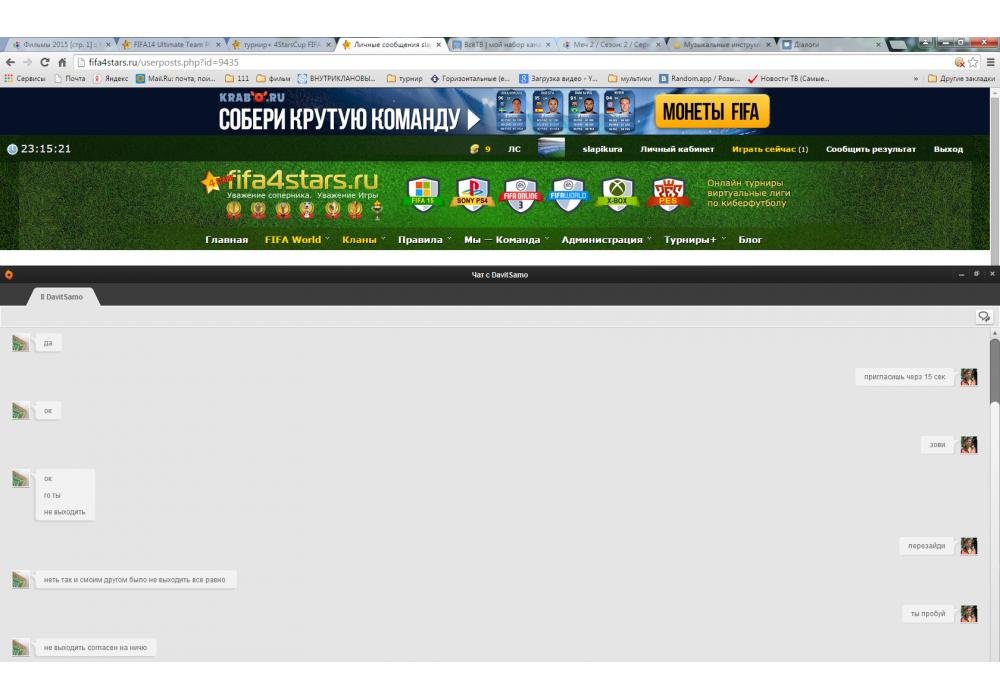Click the fifa4stars.ru site logo
This screenshot has width=1000, height=700.
point(291,185)
